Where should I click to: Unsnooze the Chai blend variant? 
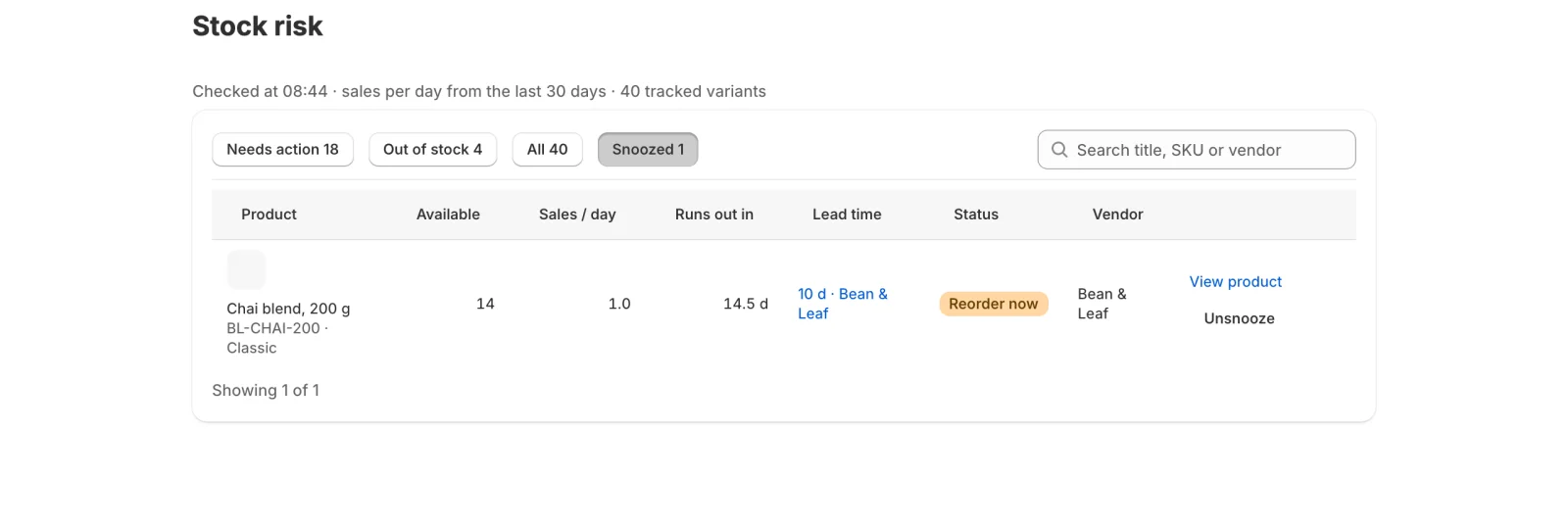[x=1239, y=318]
